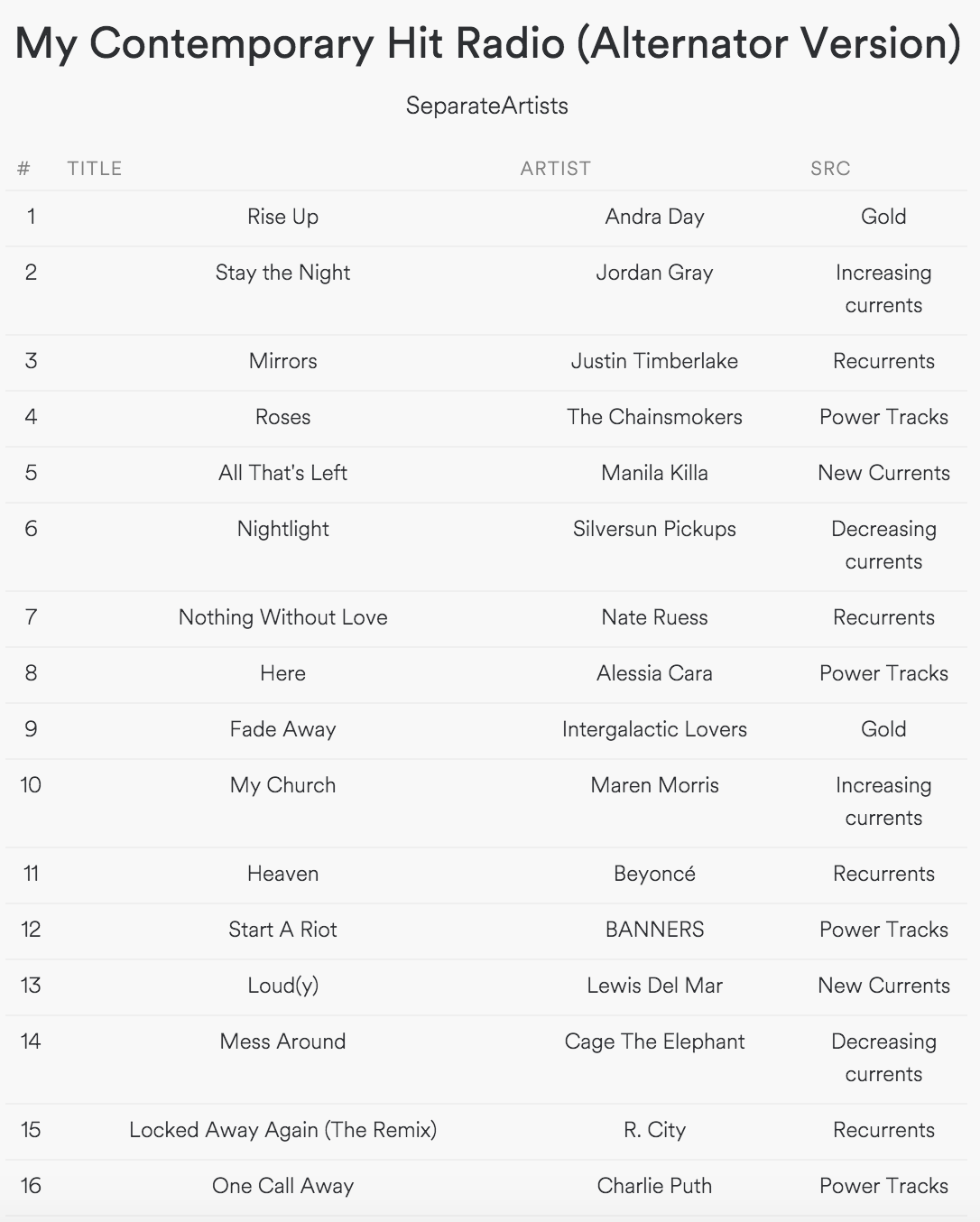Click artist Beyoncé
The image size is (980, 1222).
(x=654, y=874)
